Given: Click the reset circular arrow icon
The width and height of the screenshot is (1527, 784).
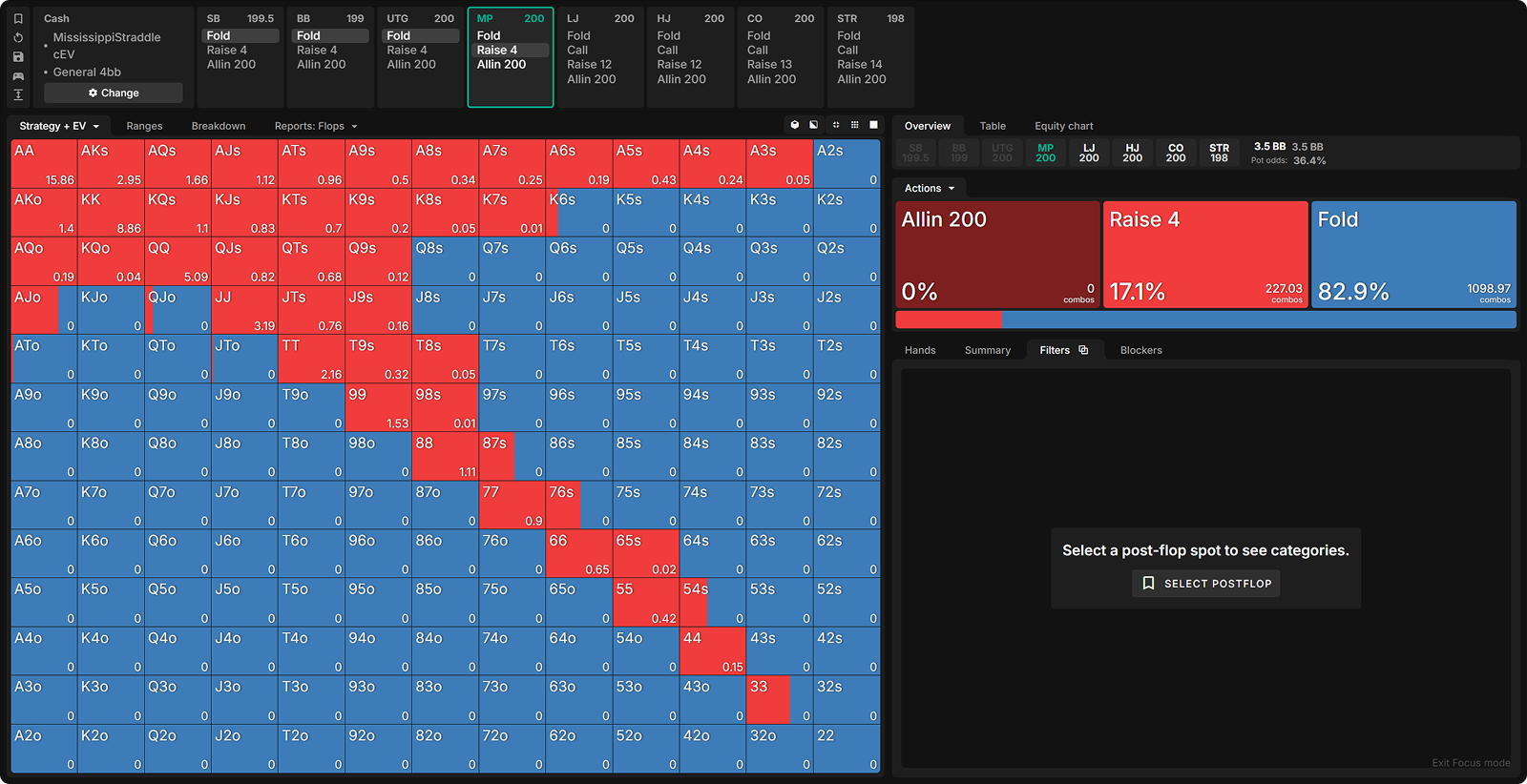Looking at the screenshot, I should pos(18,38).
